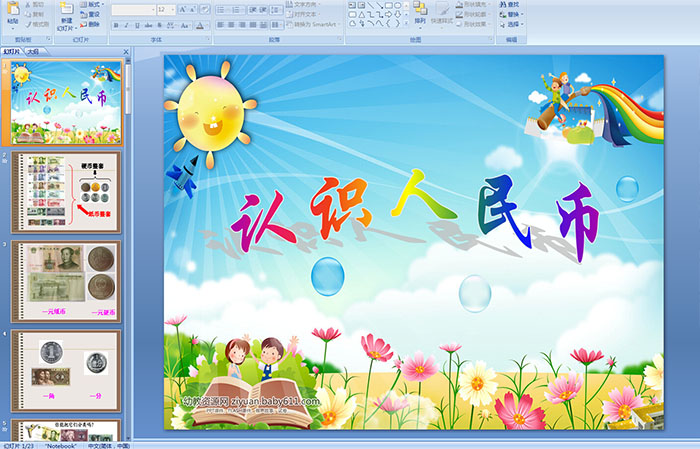Convert to SmartArt (转换为 SmartArt)

(313, 24)
